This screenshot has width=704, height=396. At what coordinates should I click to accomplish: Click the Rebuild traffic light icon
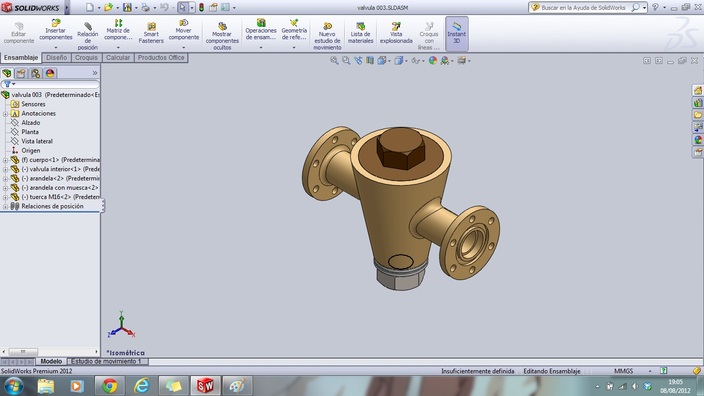(202, 8)
